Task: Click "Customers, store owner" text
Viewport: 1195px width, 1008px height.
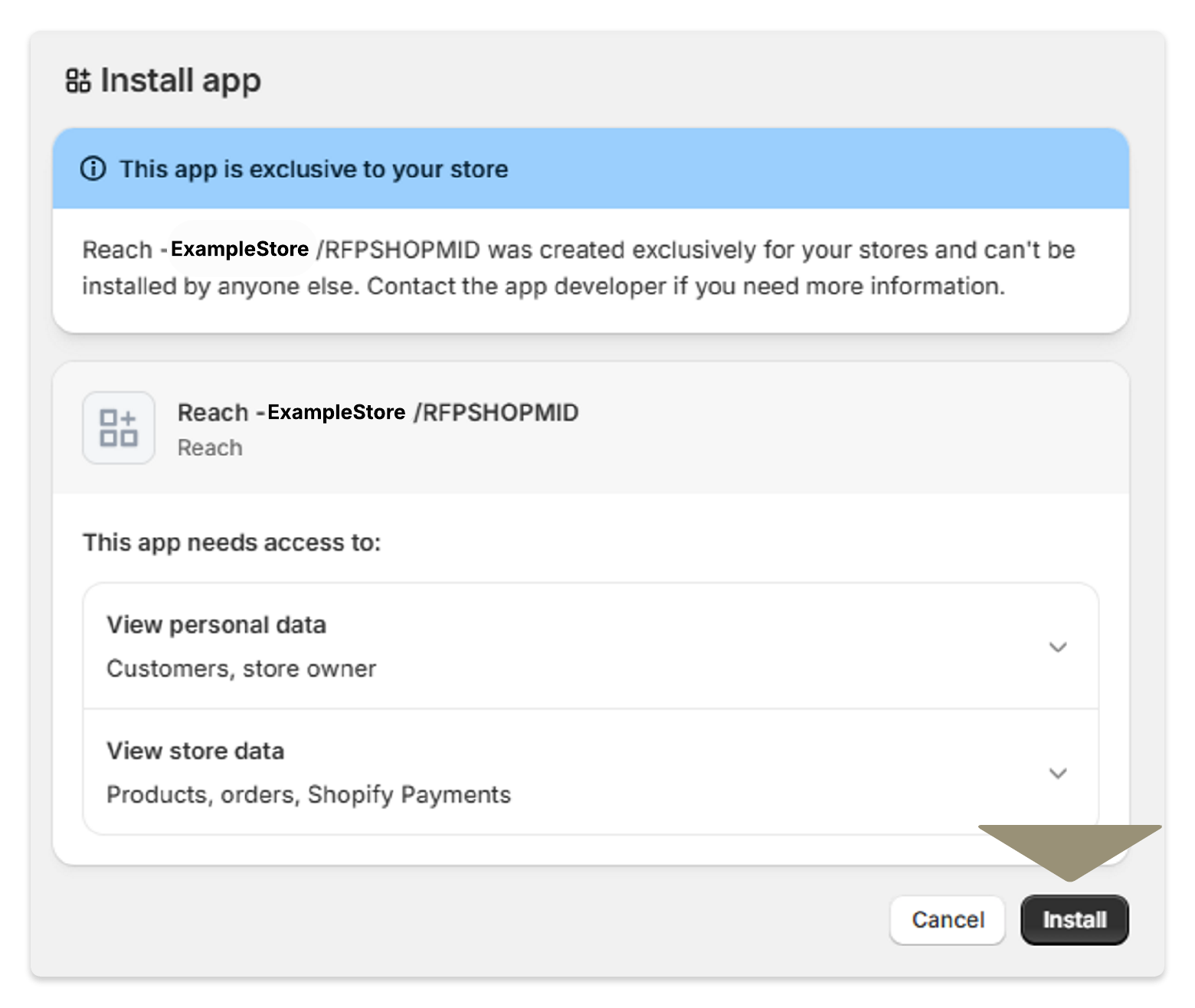Action: (241, 669)
